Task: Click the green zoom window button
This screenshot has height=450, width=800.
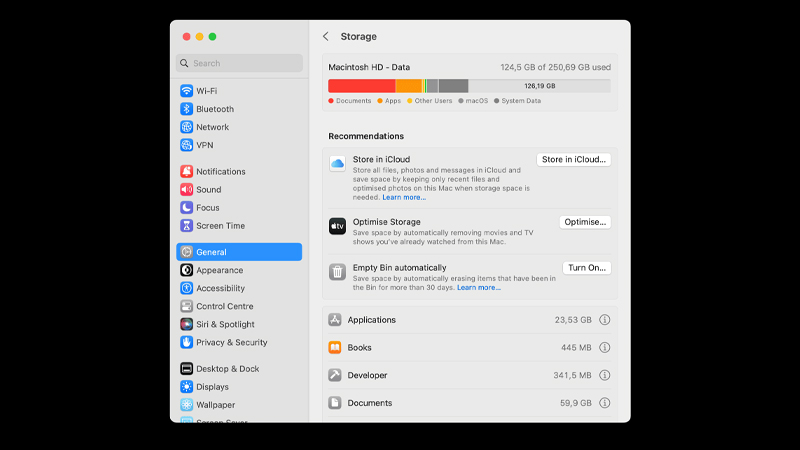Action: click(212, 37)
